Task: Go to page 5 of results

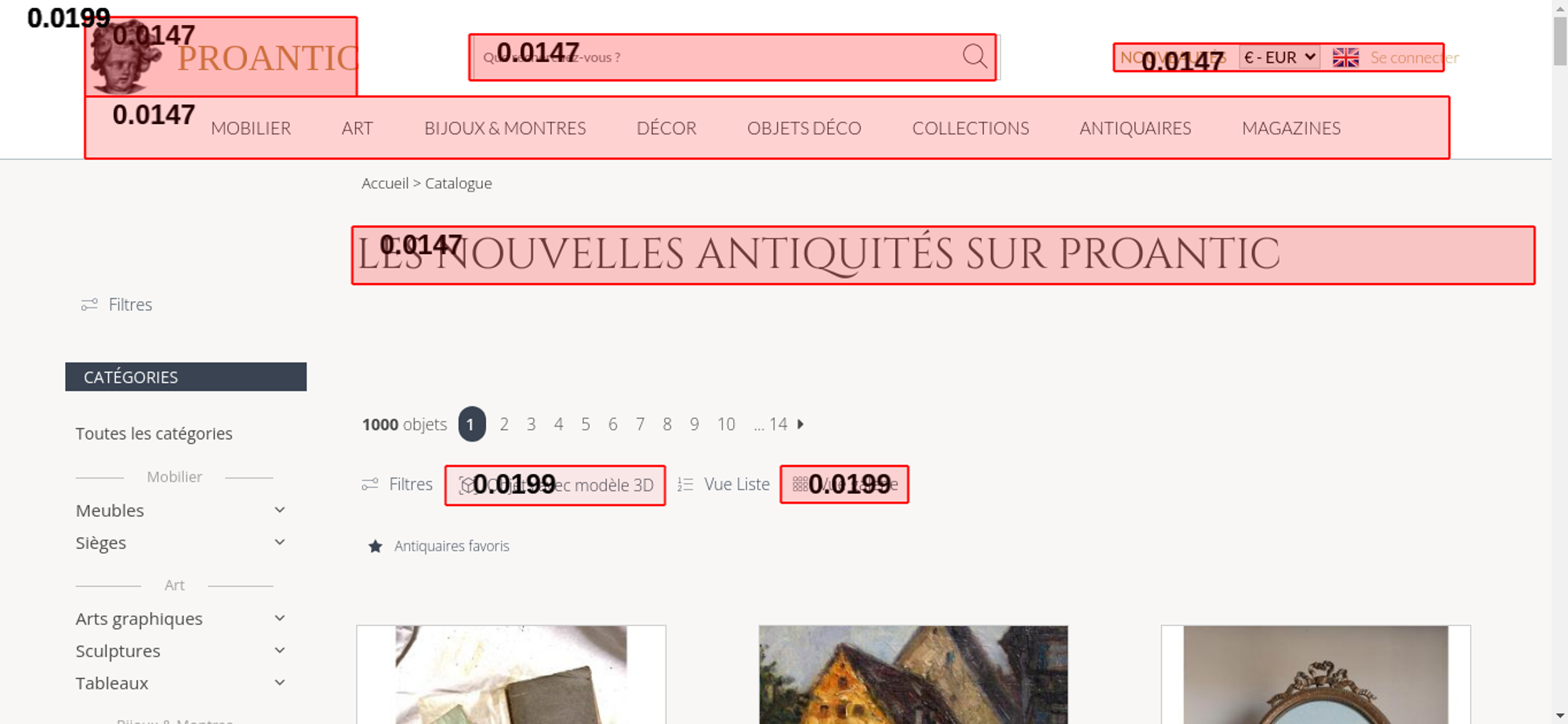Action: point(586,424)
